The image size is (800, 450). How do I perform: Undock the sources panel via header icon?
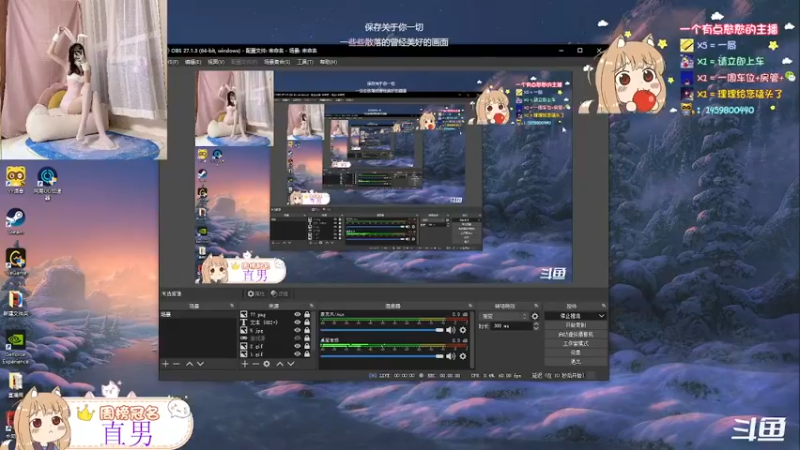(x=312, y=306)
